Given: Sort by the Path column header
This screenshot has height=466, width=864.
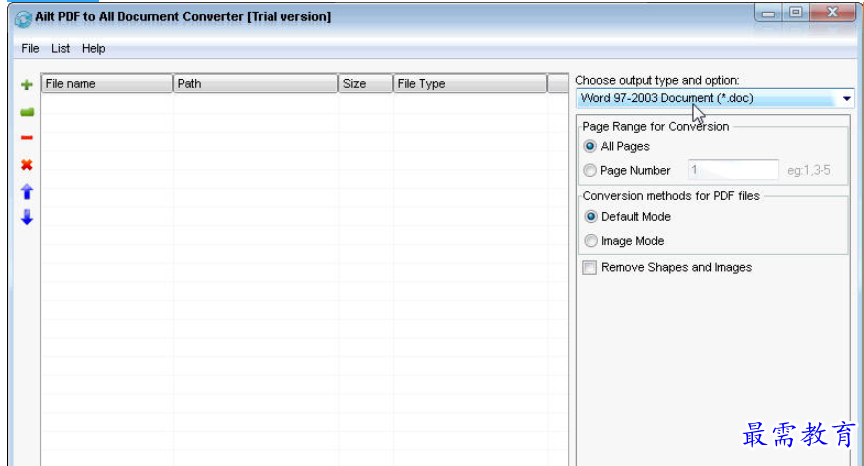Looking at the screenshot, I should point(256,84).
